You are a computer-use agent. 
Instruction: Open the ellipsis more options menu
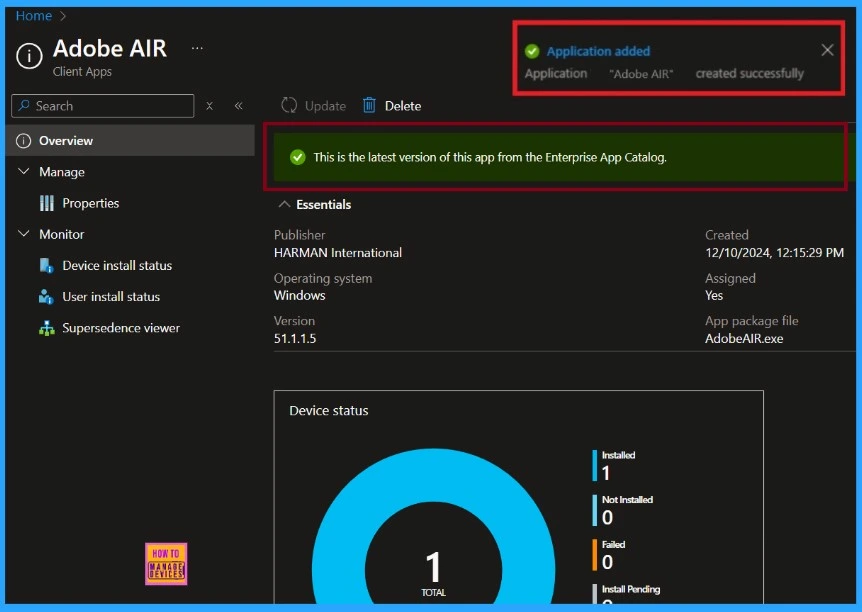coord(197,48)
